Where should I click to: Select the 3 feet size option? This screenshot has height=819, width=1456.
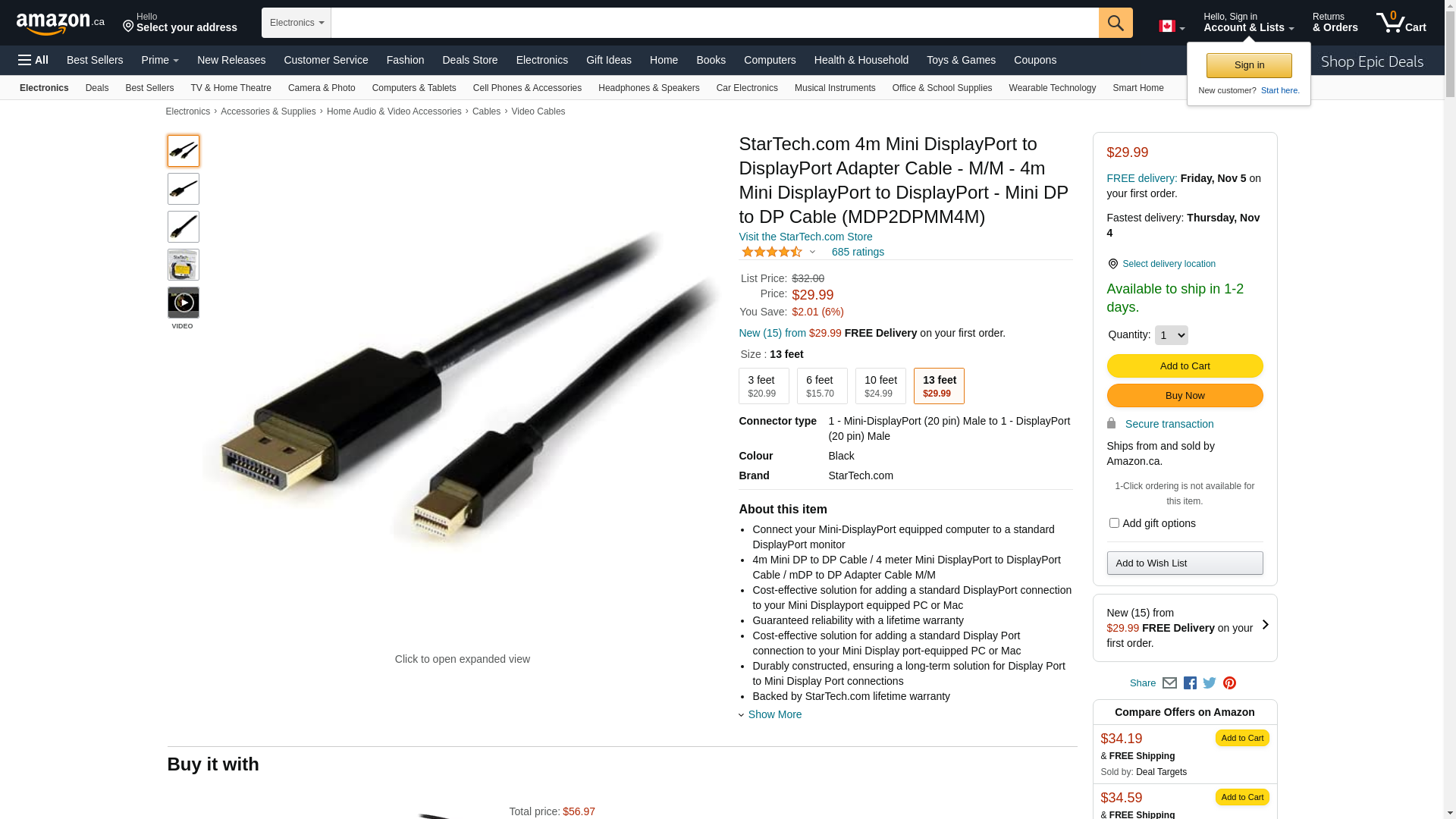(x=764, y=386)
